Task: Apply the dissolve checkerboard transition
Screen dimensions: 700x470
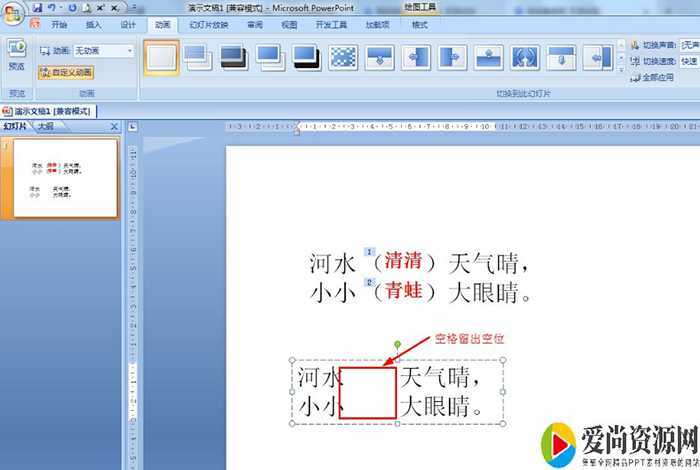Action: (343, 58)
